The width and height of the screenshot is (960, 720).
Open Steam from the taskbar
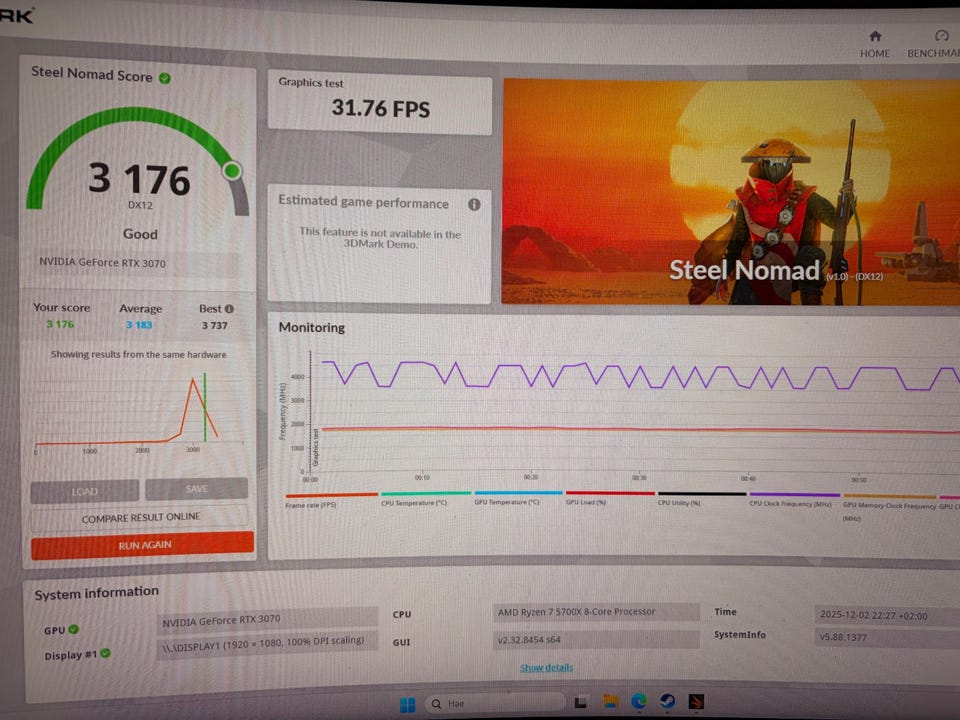tap(667, 701)
